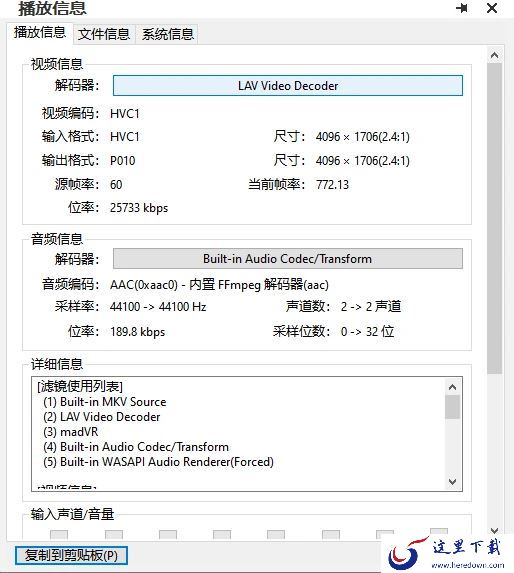Select the Built-in MKV Source filter line
Image resolution: width=514 pixels, height=573 pixels.
point(105,402)
